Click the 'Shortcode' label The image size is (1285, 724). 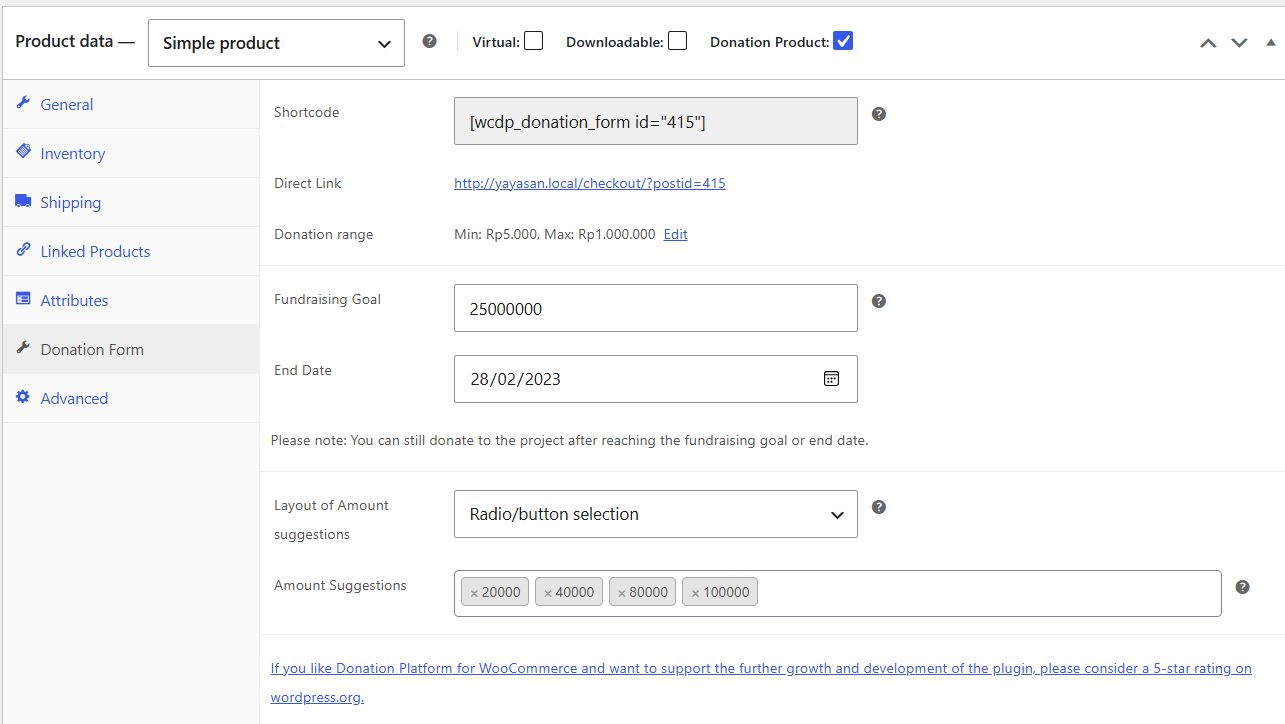coord(307,112)
